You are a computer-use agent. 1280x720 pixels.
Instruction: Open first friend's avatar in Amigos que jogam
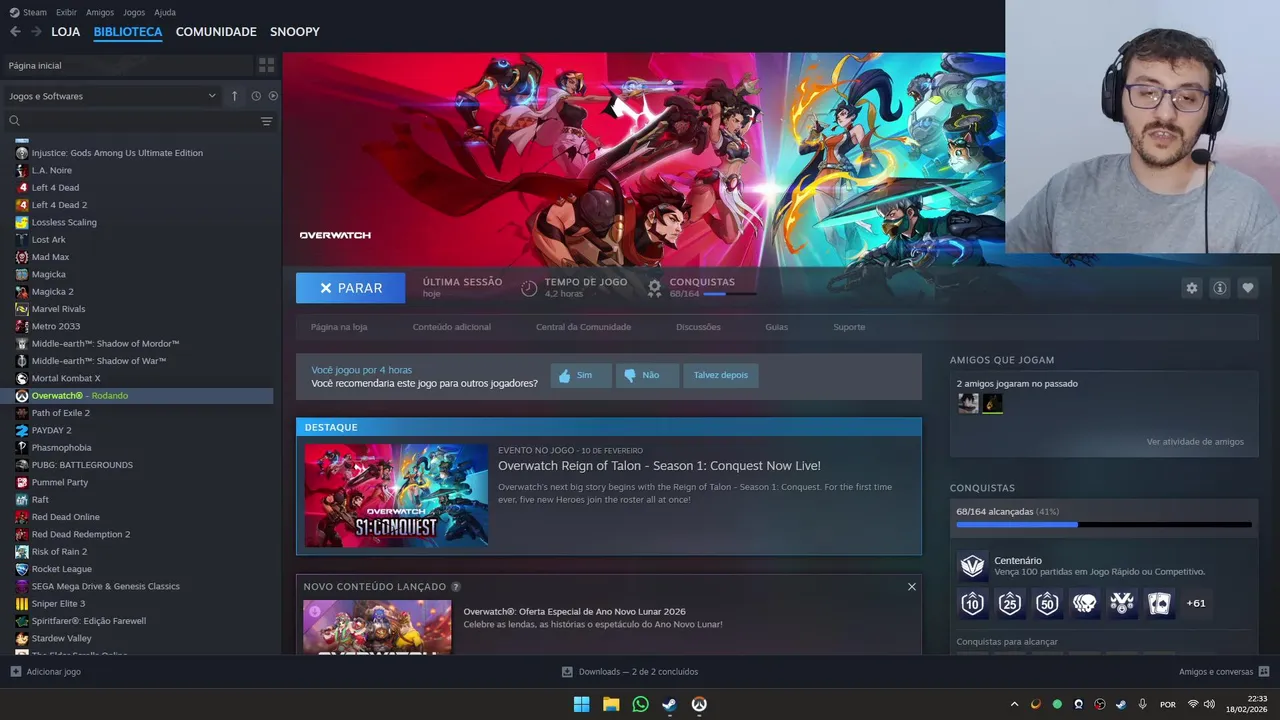(968, 403)
